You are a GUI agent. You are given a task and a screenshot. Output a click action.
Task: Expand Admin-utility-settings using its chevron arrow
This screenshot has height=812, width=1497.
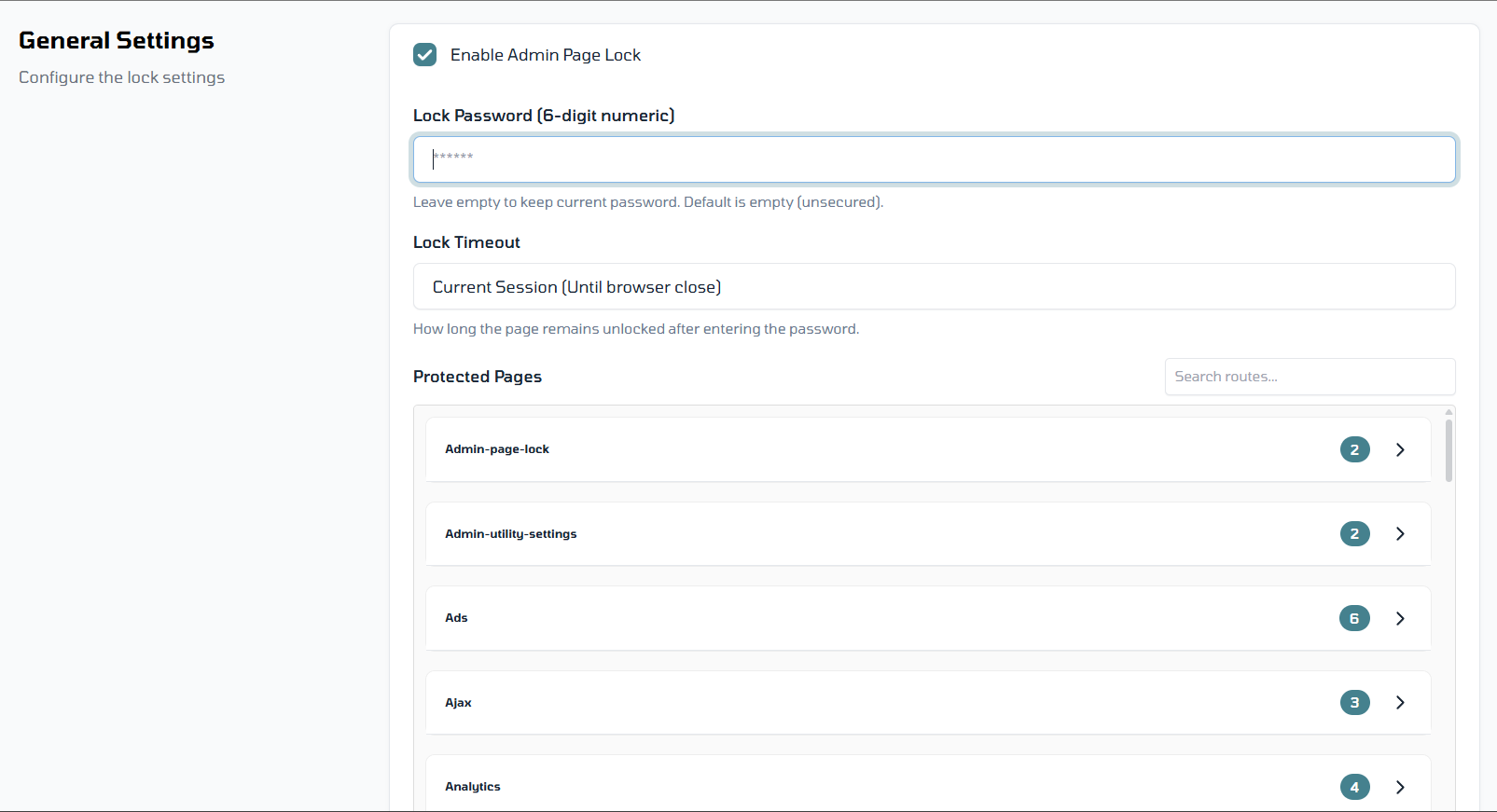point(1400,534)
